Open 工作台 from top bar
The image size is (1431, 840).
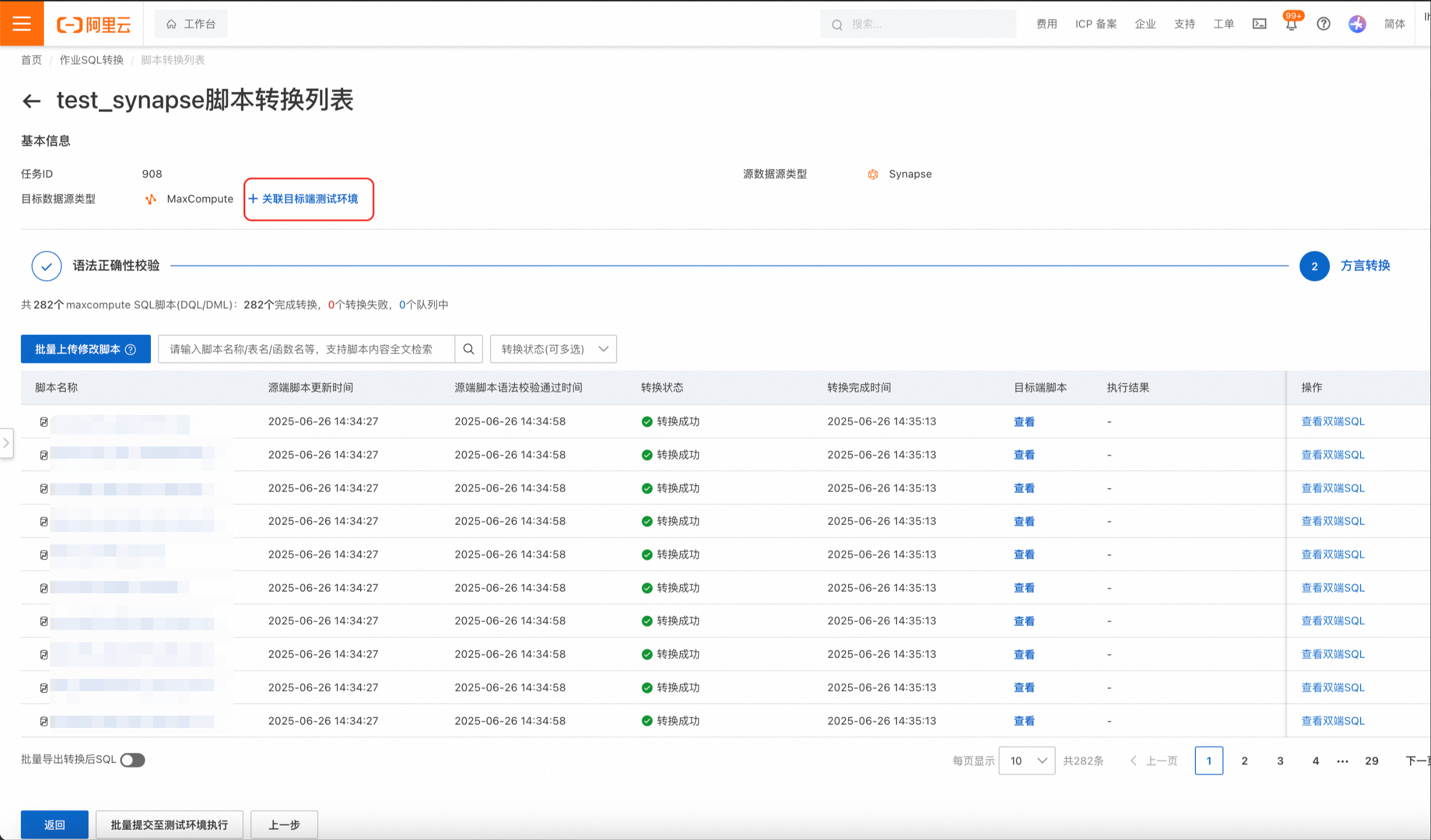coord(191,24)
